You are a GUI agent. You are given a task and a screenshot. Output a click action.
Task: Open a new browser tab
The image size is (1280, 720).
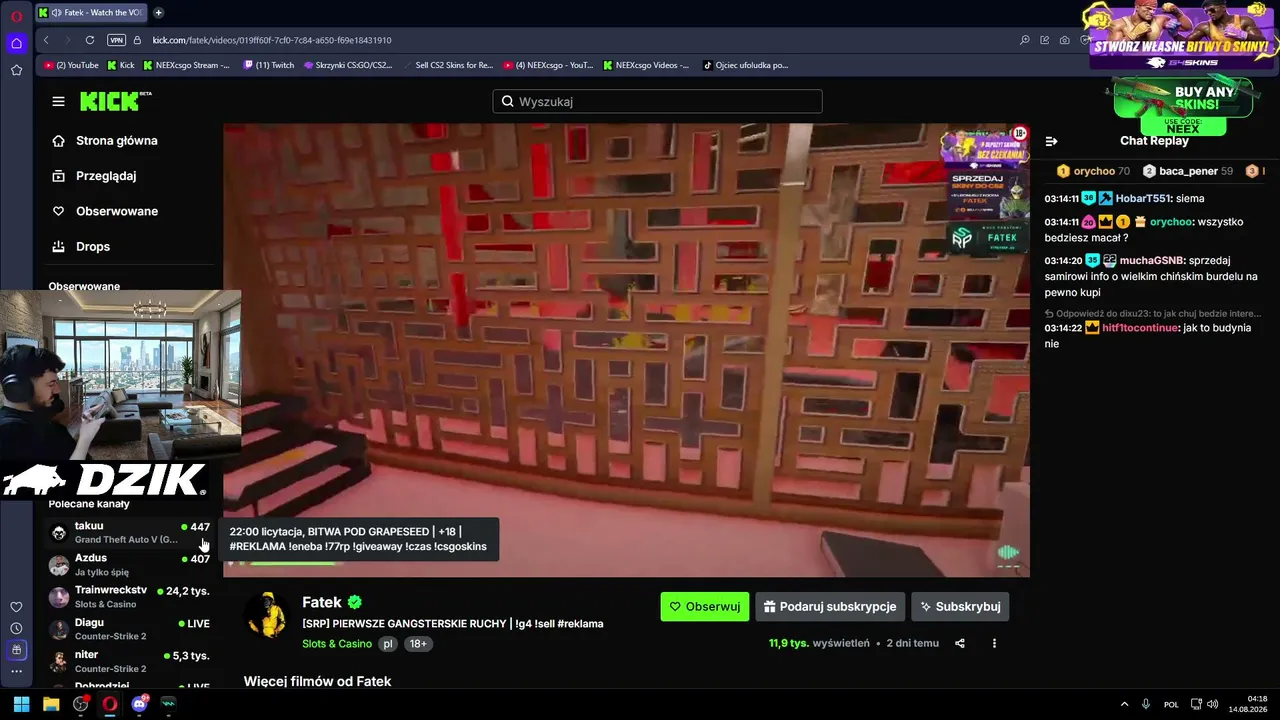pos(158,13)
